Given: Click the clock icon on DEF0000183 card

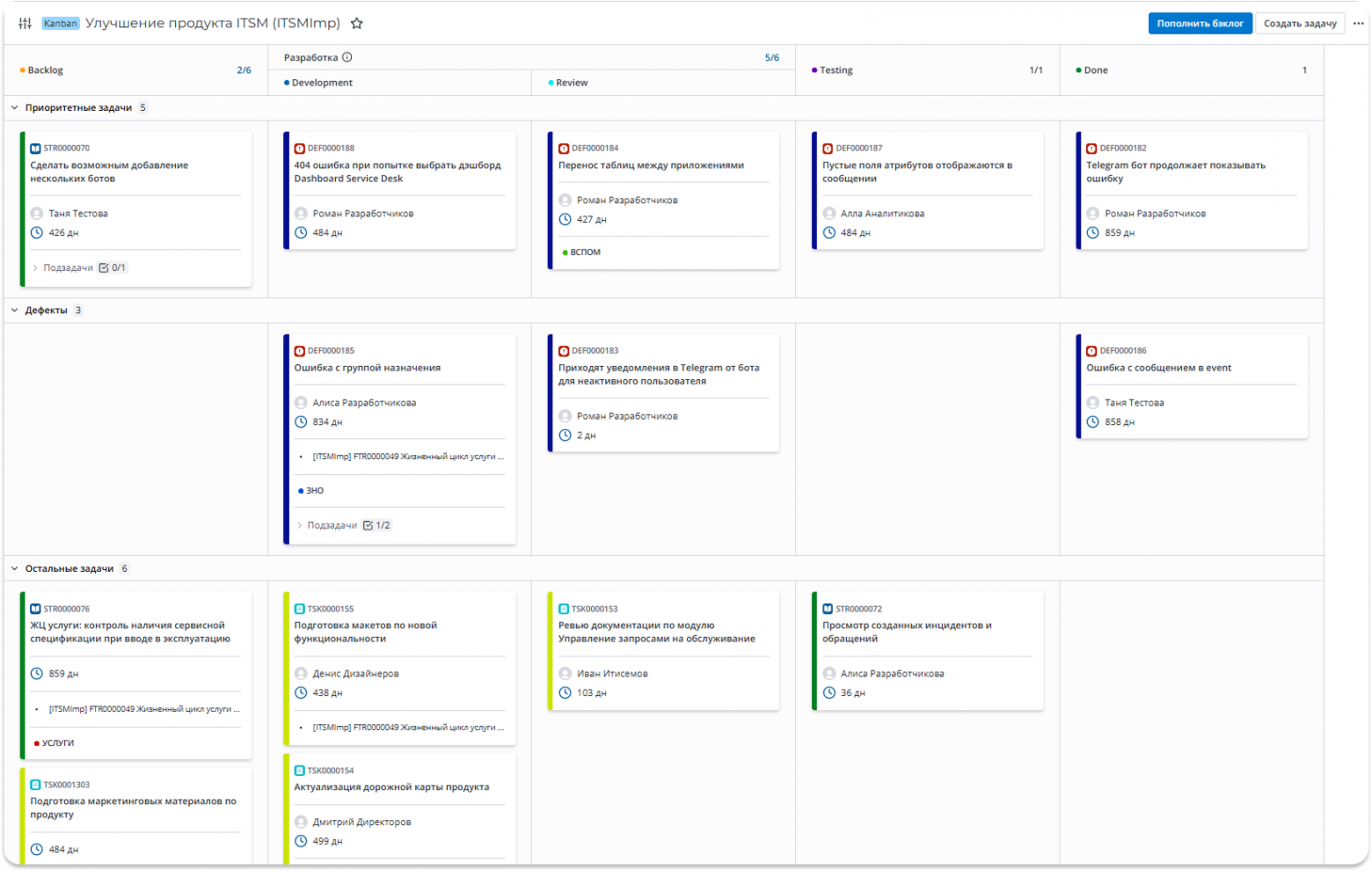Looking at the screenshot, I should 565,435.
